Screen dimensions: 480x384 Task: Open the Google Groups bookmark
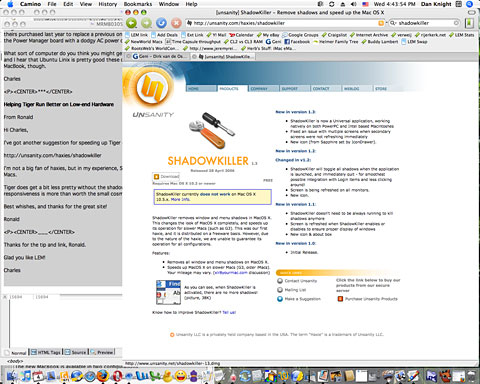tap(300, 35)
